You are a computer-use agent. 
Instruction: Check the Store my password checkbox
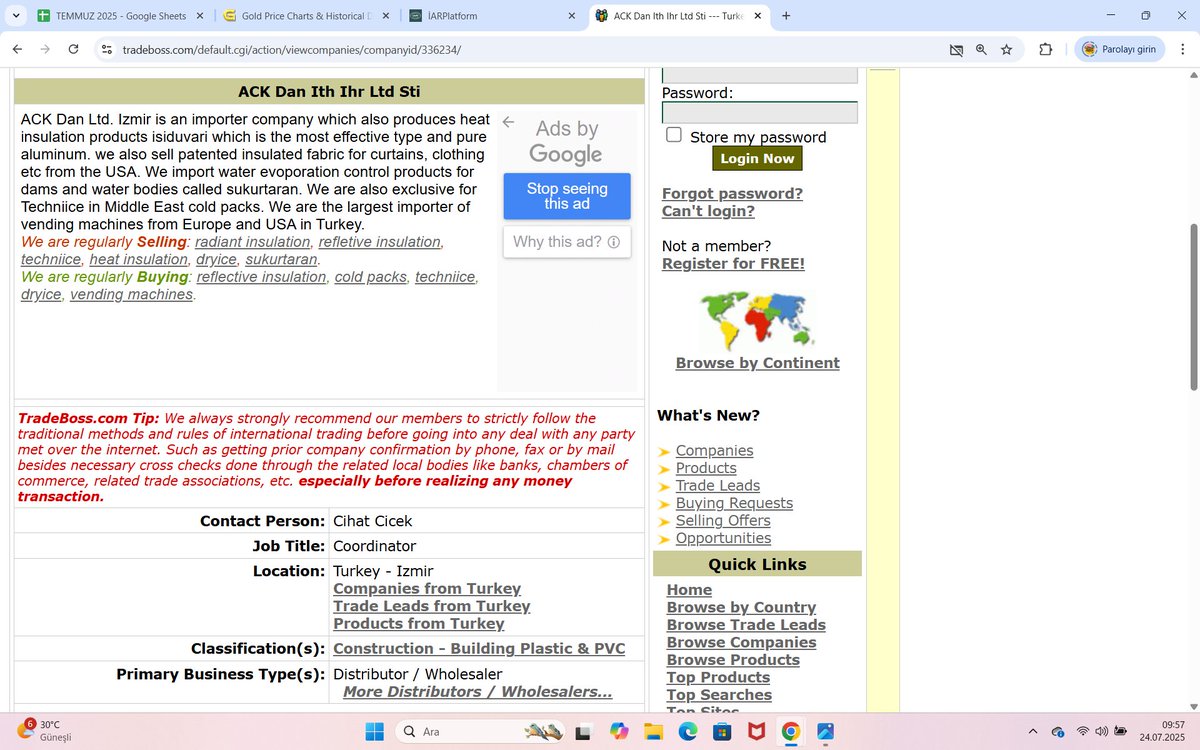tap(674, 135)
